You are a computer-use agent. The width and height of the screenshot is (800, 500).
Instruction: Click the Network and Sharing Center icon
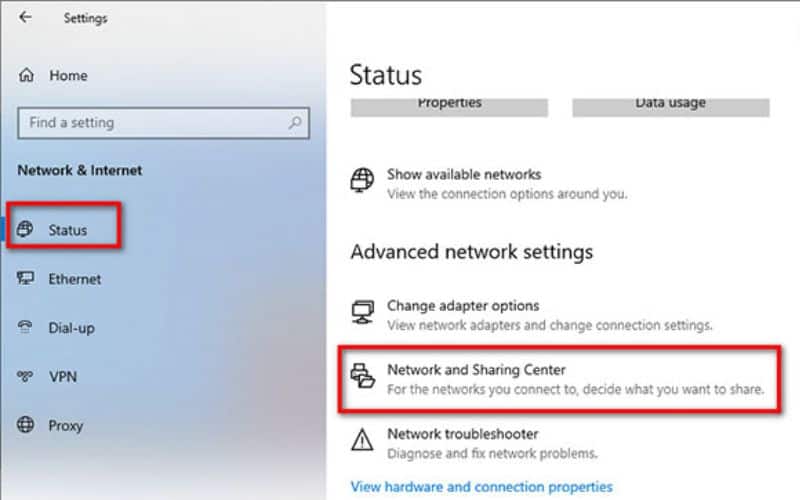pyautogui.click(x=363, y=376)
